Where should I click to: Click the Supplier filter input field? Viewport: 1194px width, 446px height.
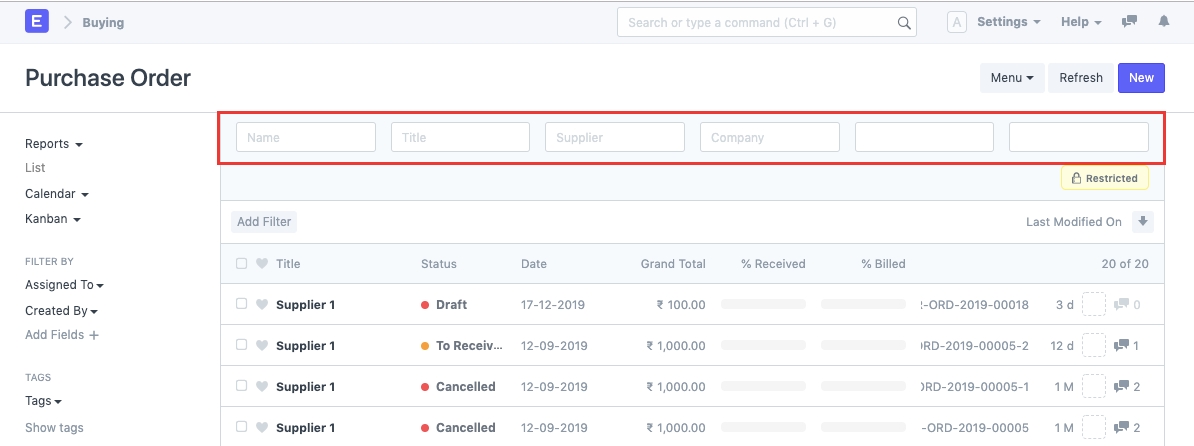(x=614, y=137)
